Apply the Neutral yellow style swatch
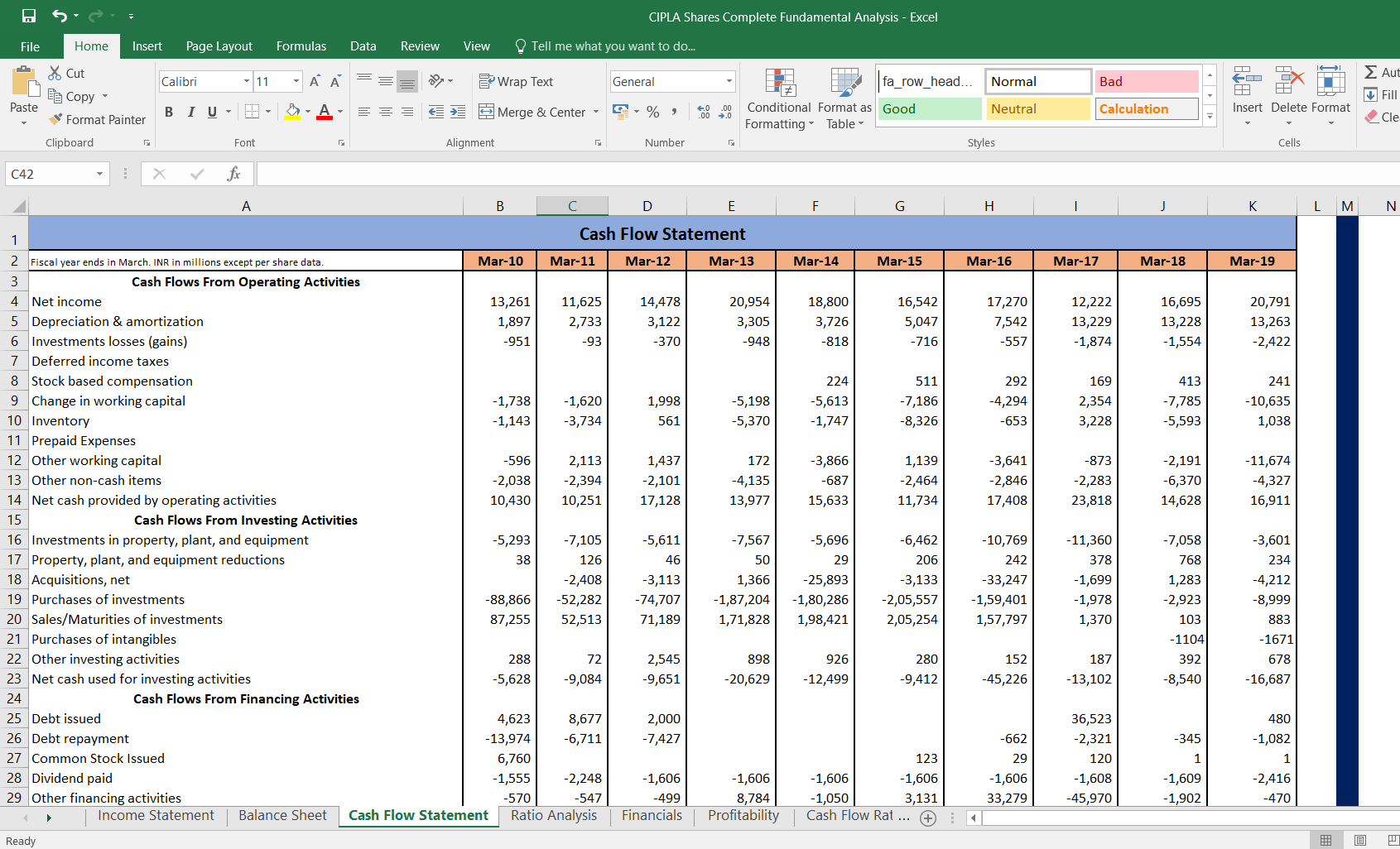 (x=1038, y=109)
